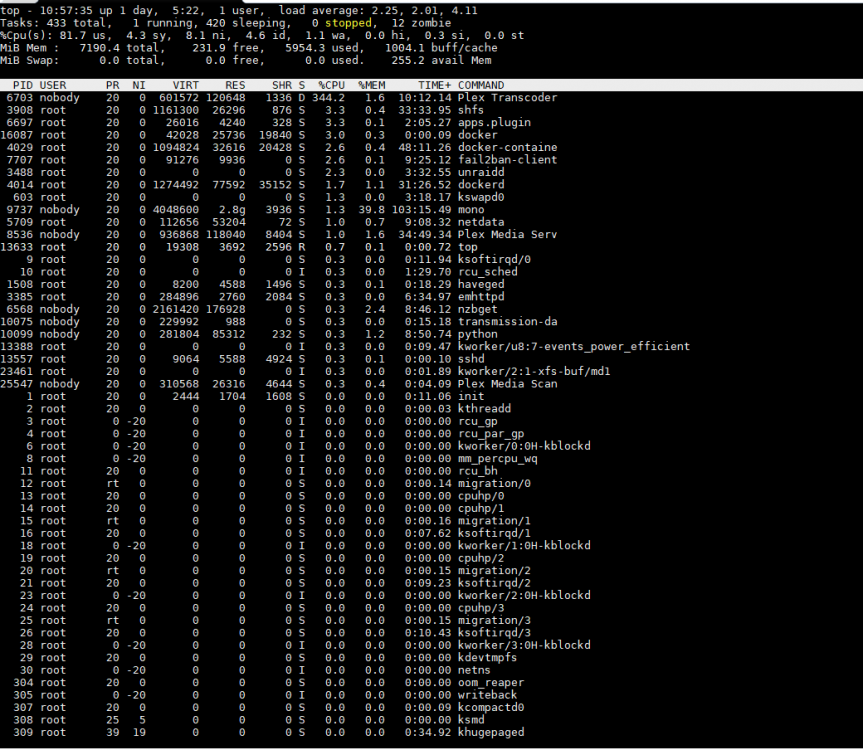Click the emhttpd process name

click(481, 297)
